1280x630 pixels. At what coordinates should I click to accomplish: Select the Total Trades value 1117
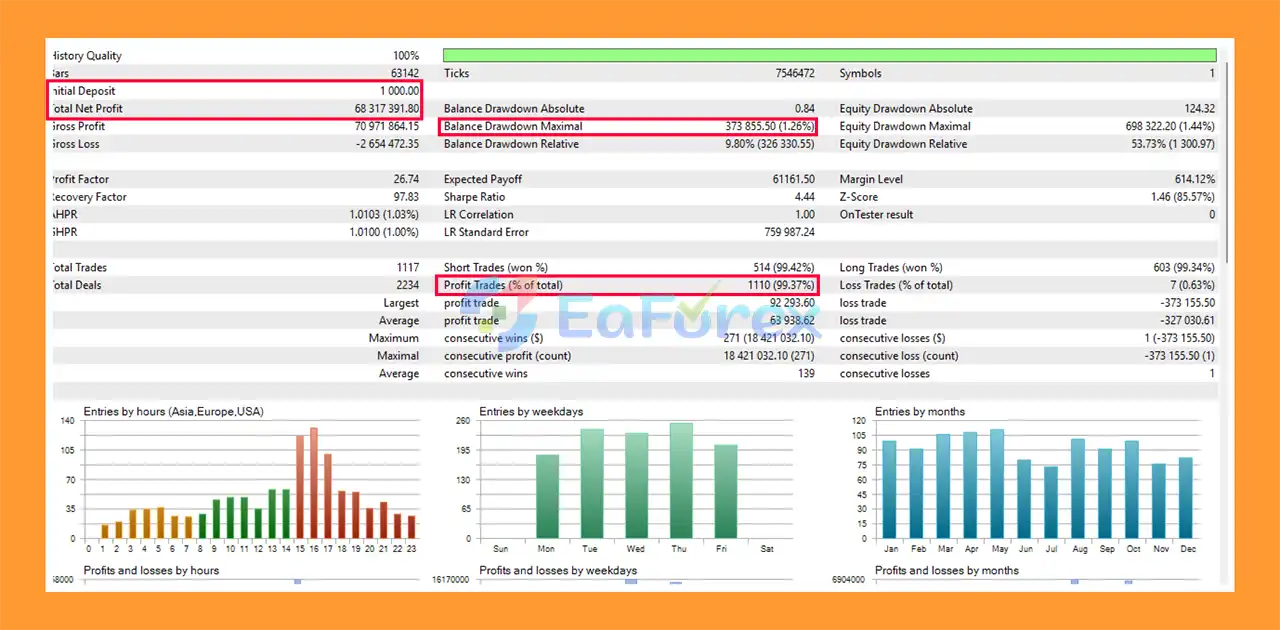[405, 268]
